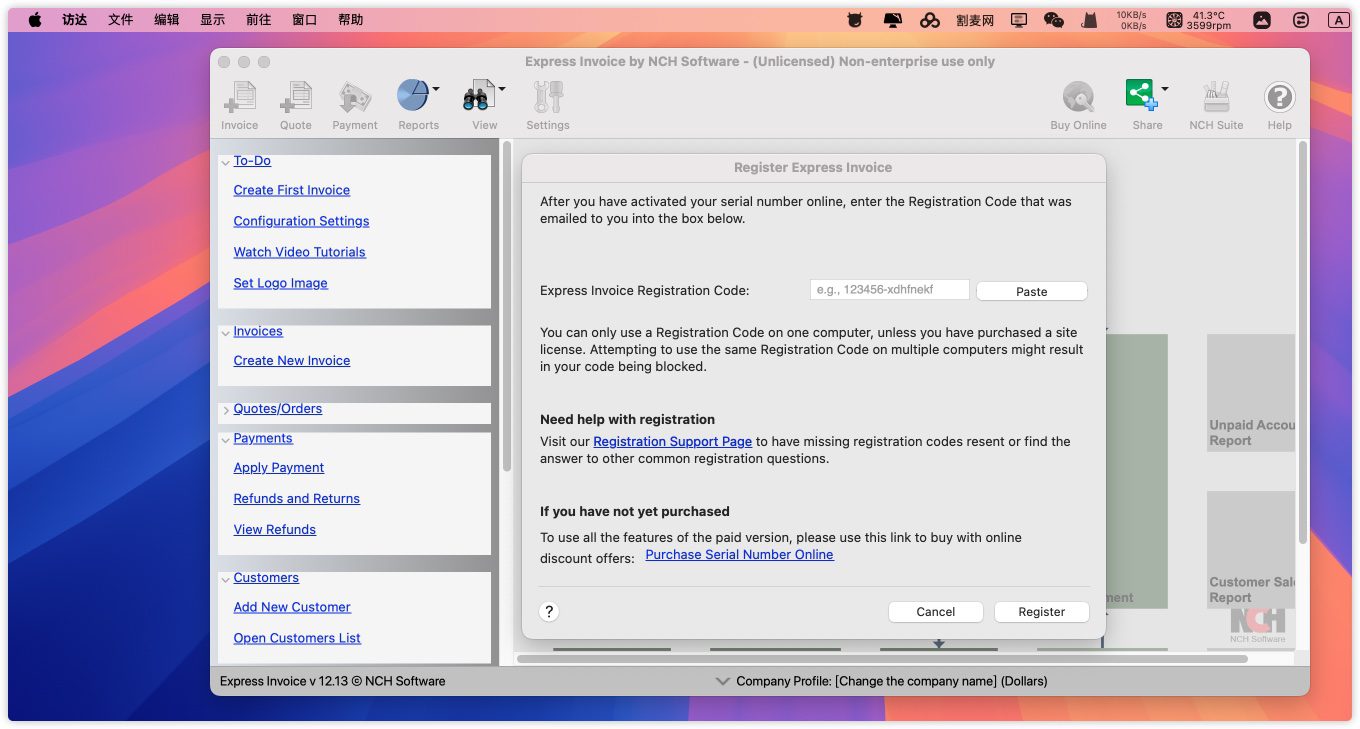Click the Registration Code input field
The width and height of the screenshot is (1360, 729).
click(x=889, y=290)
